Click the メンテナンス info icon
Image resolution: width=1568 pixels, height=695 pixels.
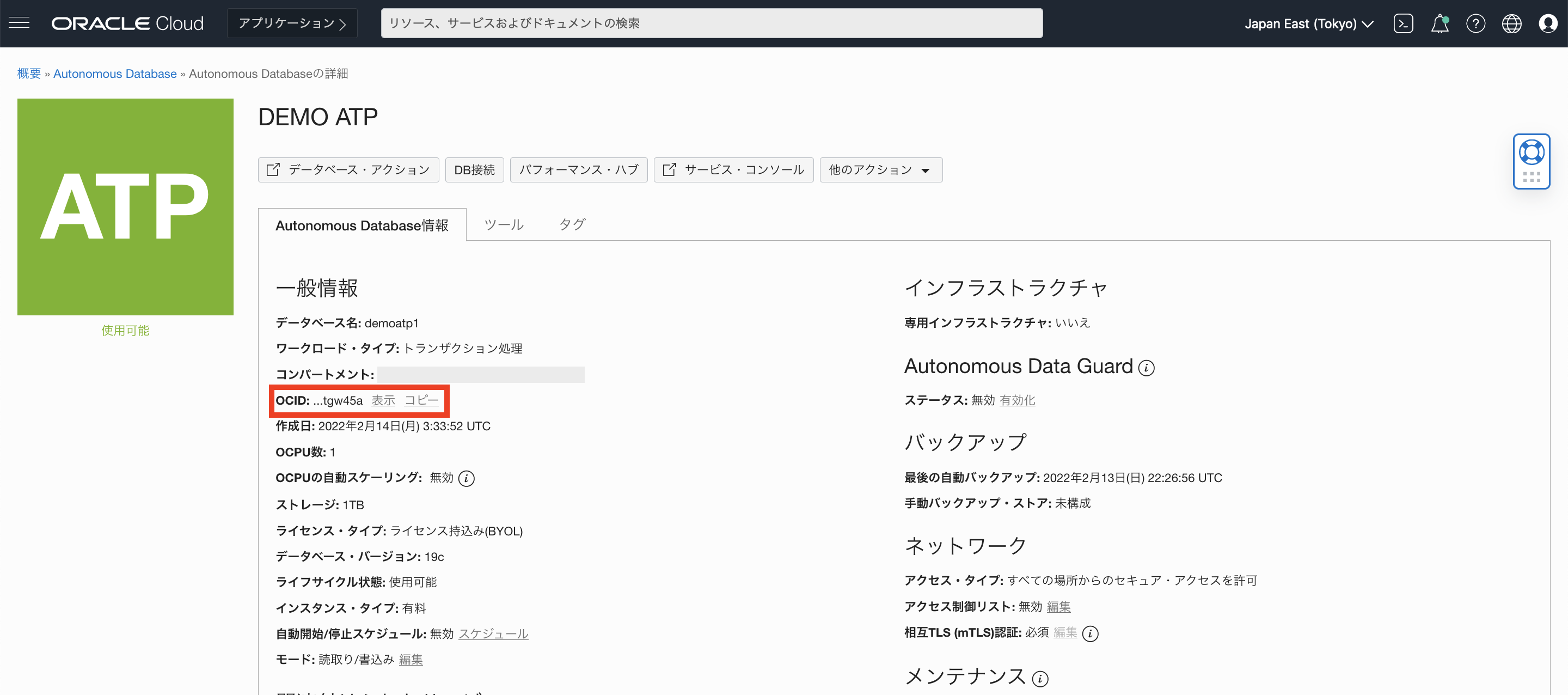[1040, 678]
